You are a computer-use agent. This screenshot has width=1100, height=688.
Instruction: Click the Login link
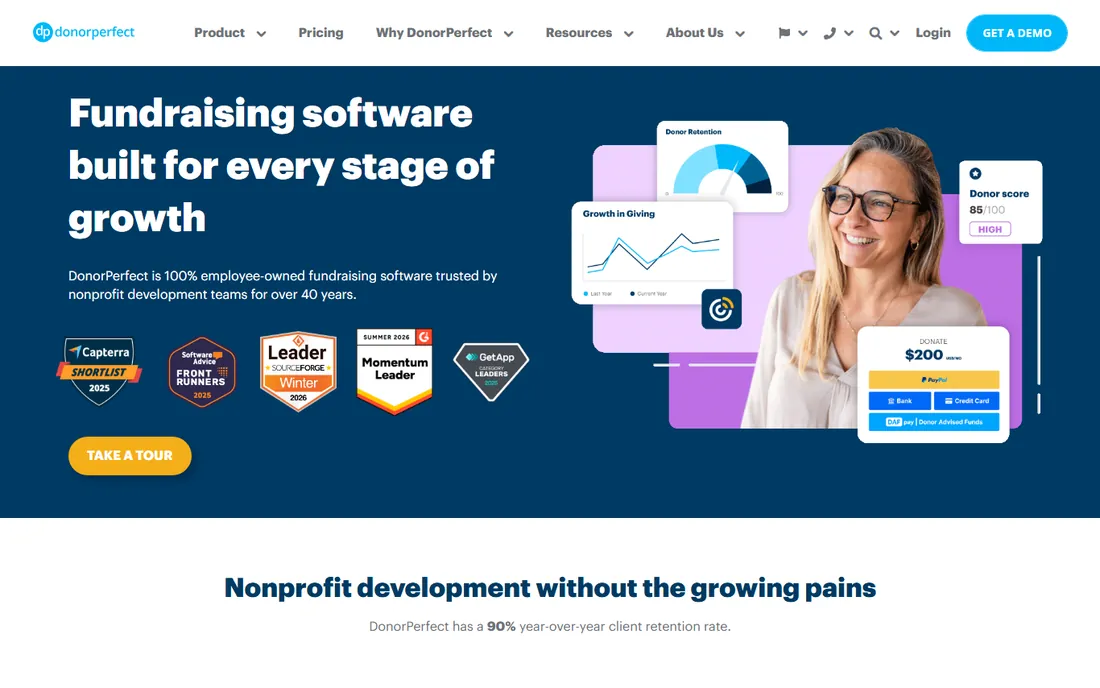click(933, 33)
